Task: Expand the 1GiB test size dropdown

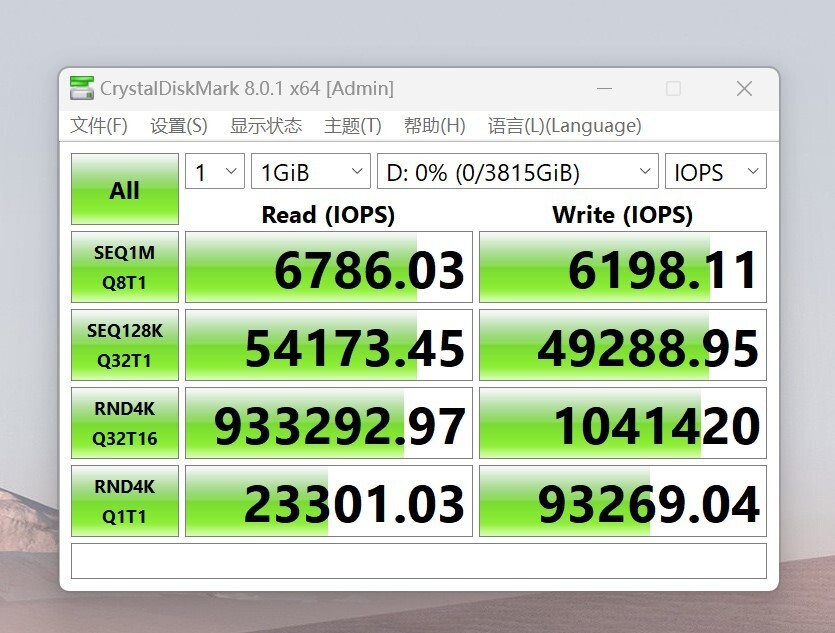Action: click(311, 171)
